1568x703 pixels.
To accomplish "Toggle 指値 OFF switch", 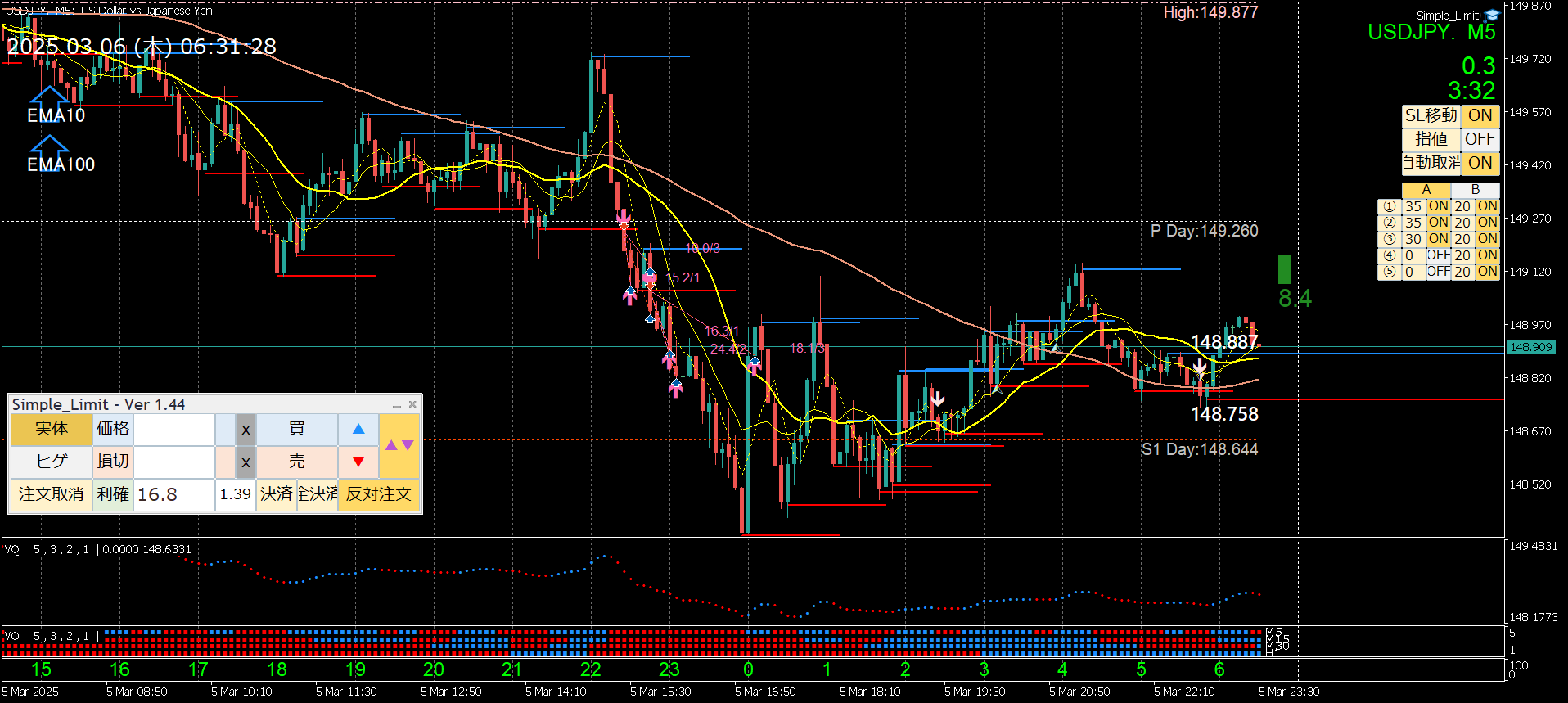I will [1480, 139].
